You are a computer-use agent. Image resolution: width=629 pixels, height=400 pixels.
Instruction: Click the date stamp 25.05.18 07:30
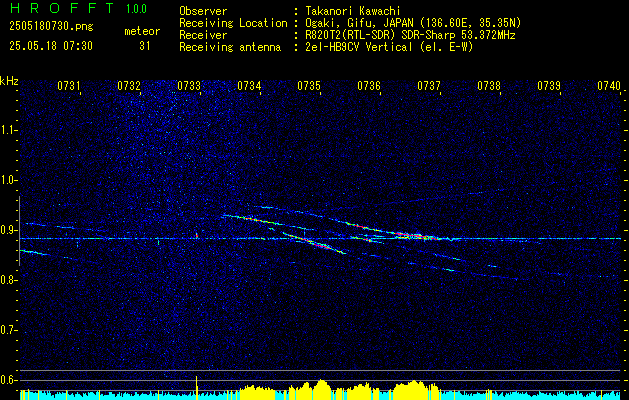[x=51, y=46]
